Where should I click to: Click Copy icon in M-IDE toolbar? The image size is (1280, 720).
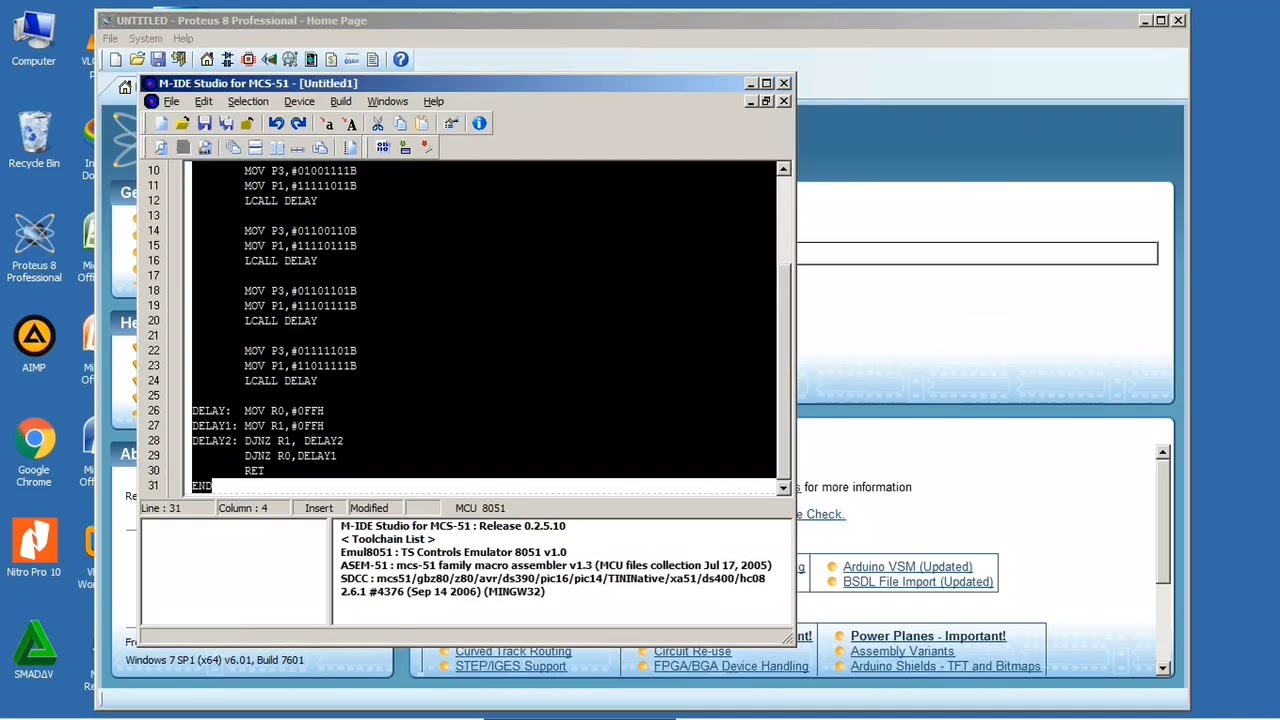400,123
